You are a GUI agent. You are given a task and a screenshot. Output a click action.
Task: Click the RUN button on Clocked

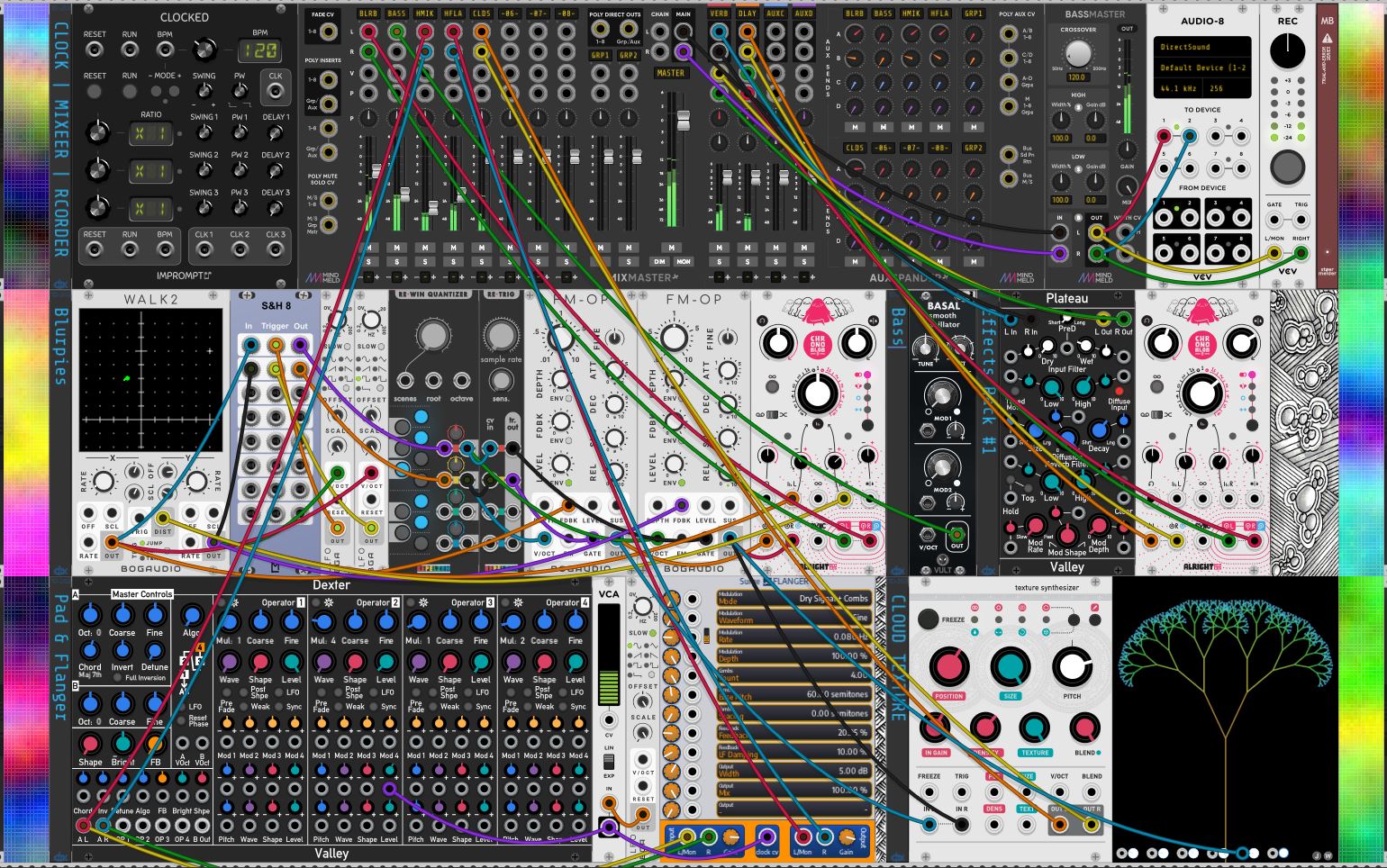coord(130,91)
